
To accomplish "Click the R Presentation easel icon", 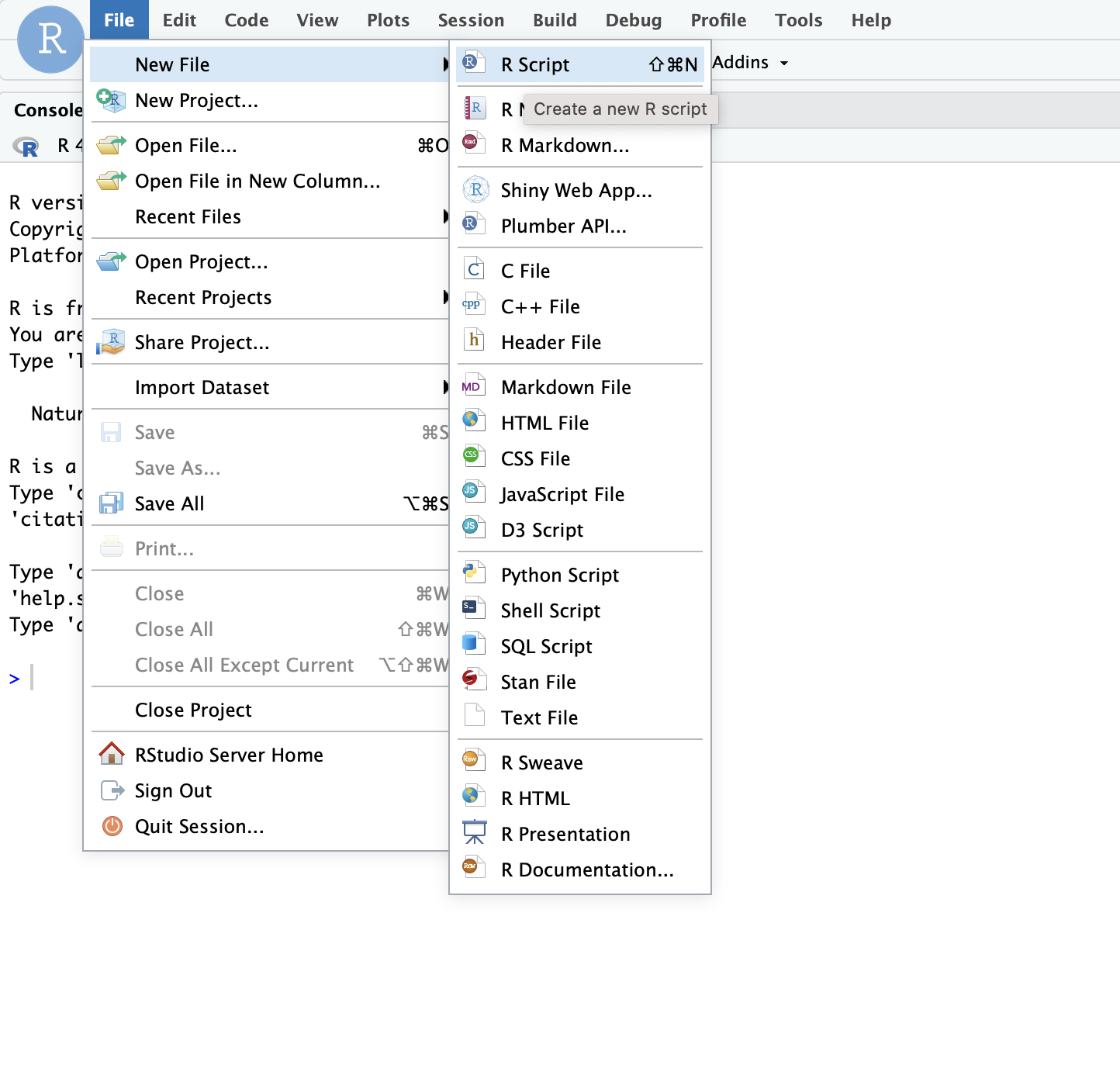I will [x=474, y=832].
